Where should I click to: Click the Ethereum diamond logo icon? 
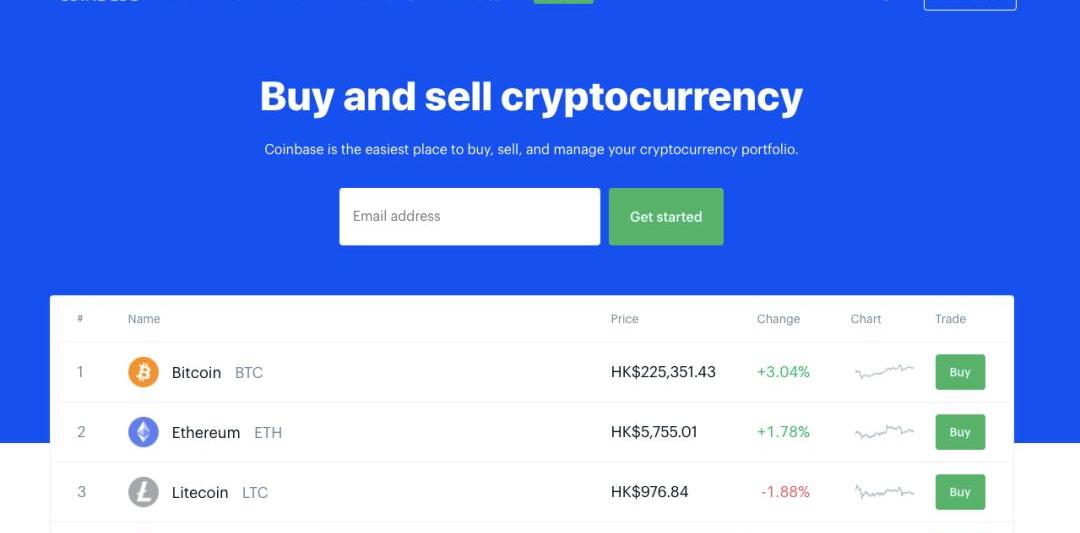coord(144,432)
